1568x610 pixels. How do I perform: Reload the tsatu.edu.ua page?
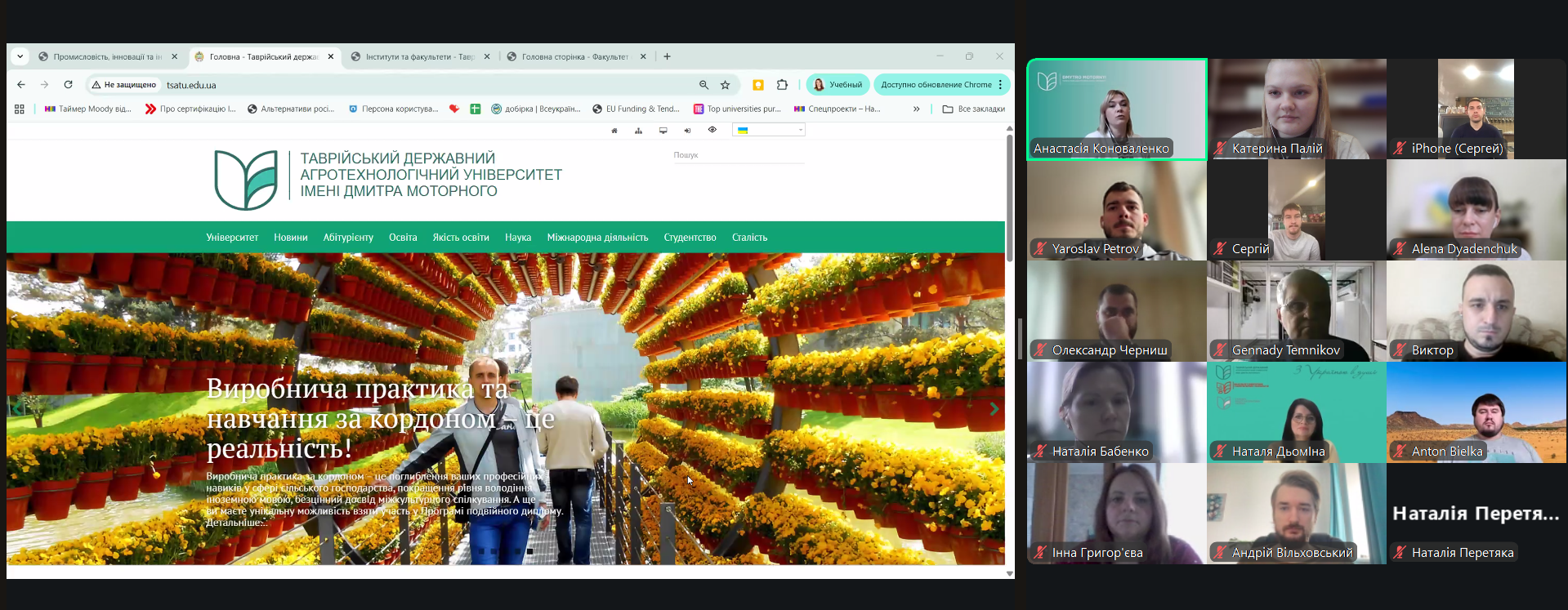tap(69, 85)
